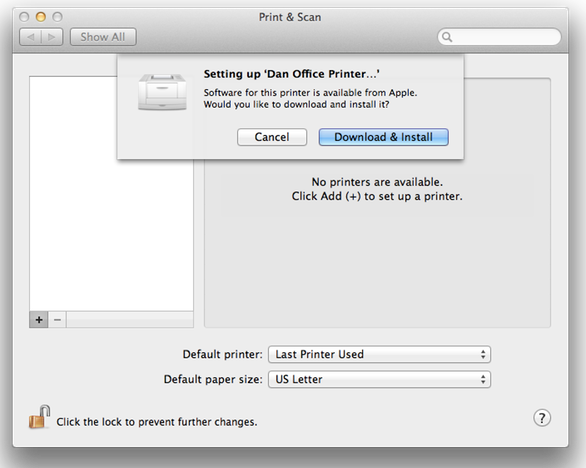The image size is (586, 468).
Task: Focus the search field in toolbar
Action: 499,37
